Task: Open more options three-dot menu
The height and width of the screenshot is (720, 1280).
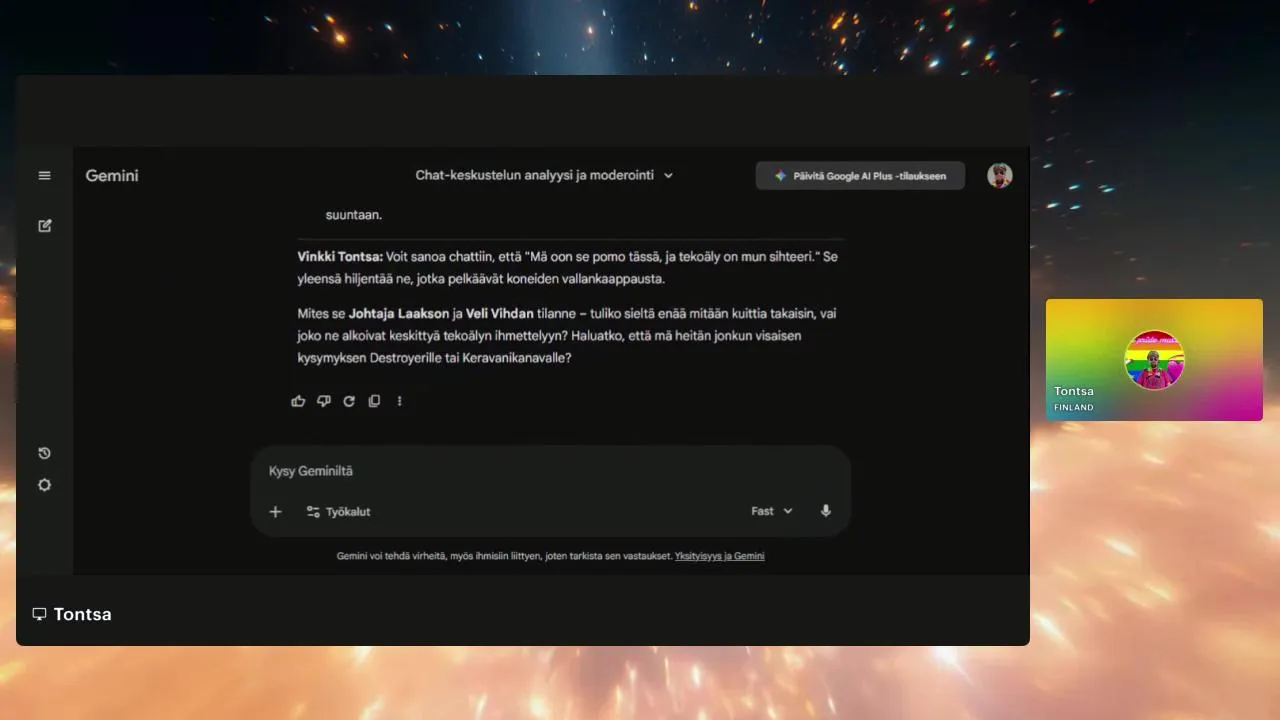Action: (x=399, y=401)
